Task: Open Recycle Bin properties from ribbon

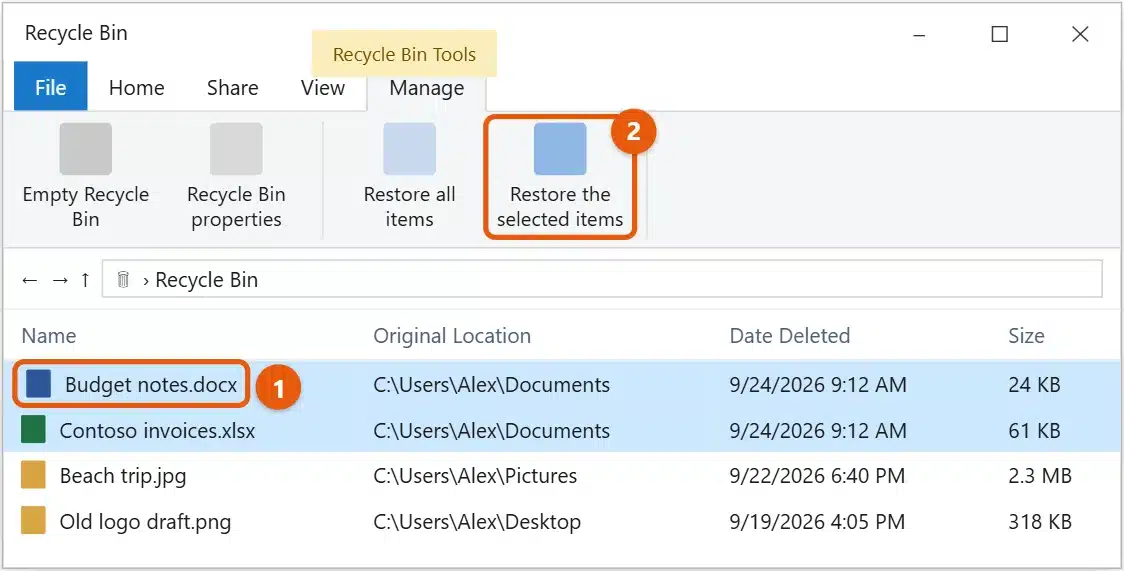Action: [236, 176]
